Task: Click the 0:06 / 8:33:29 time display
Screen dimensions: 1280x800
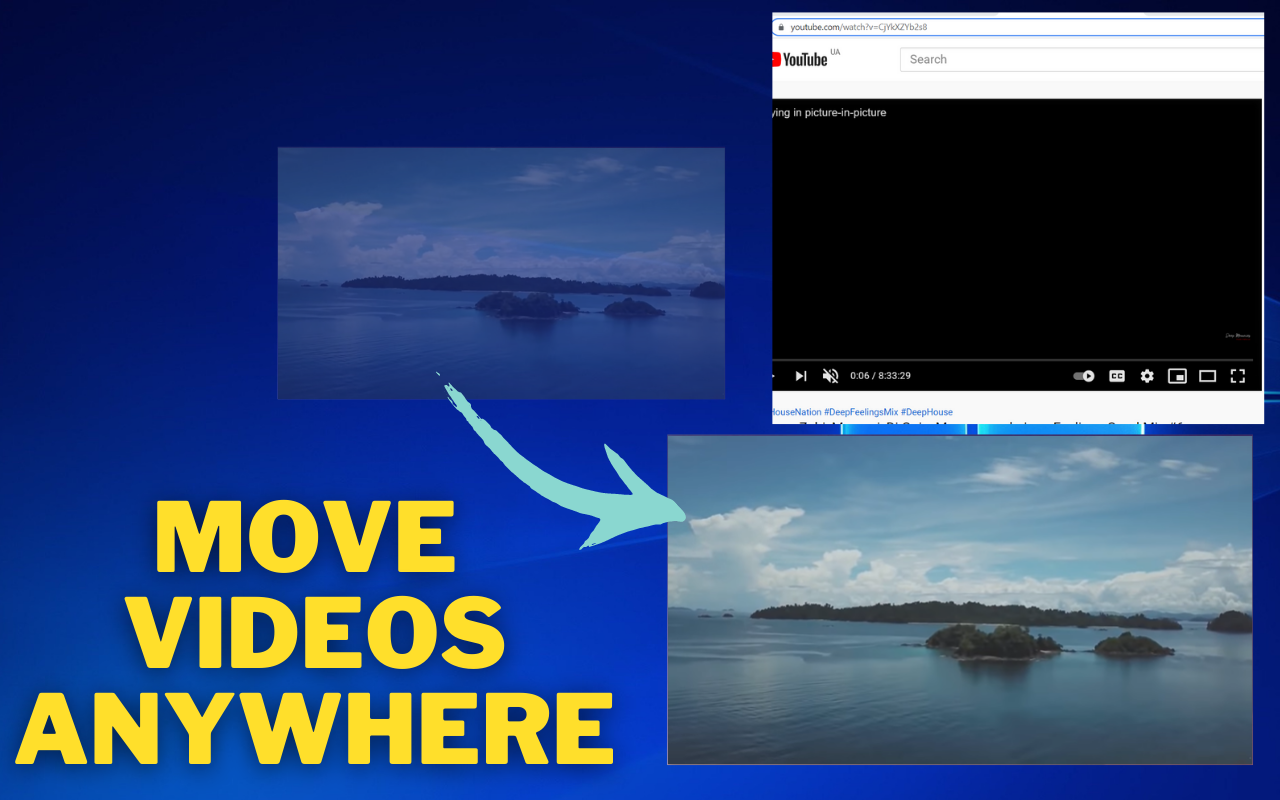Action: [x=880, y=376]
